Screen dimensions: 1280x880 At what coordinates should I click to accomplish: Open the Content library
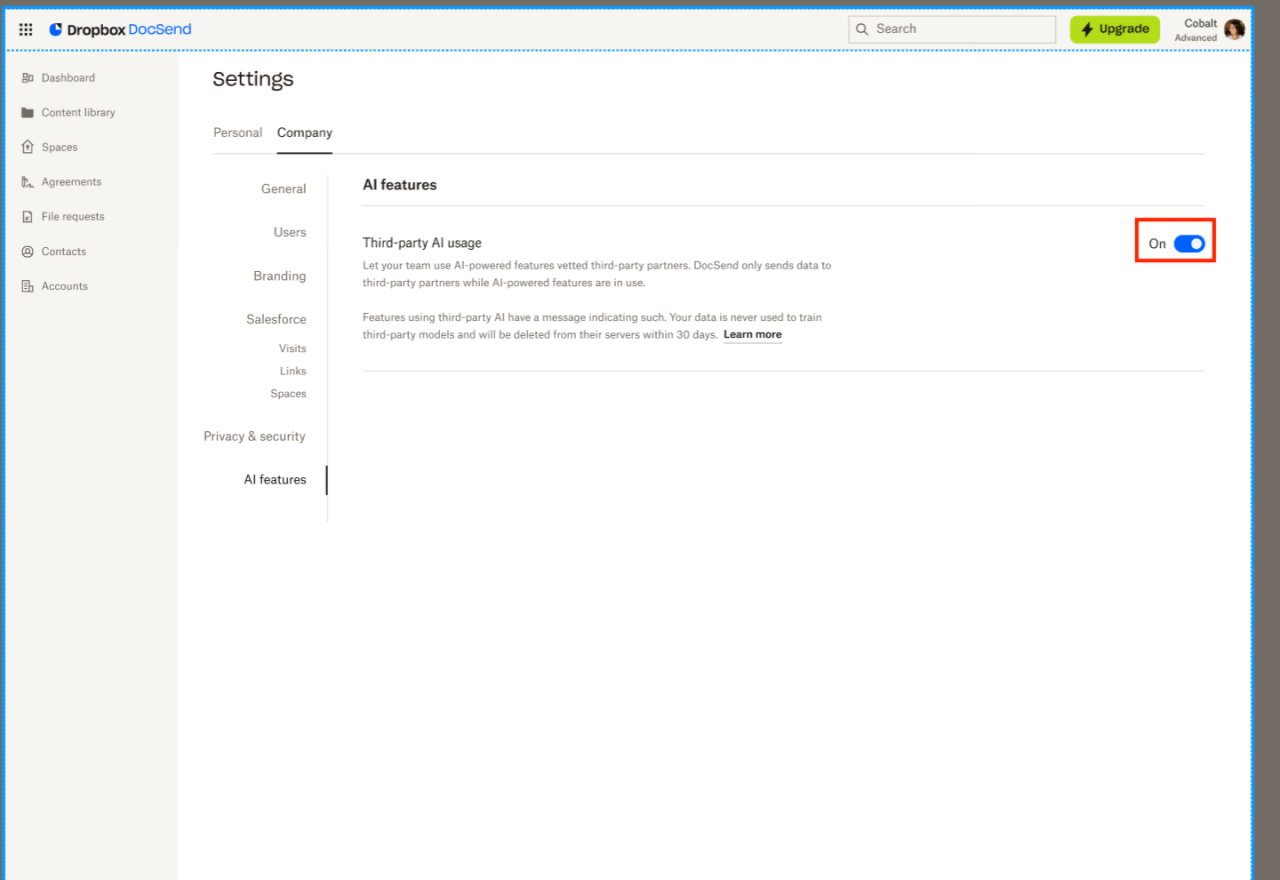[x=77, y=112]
